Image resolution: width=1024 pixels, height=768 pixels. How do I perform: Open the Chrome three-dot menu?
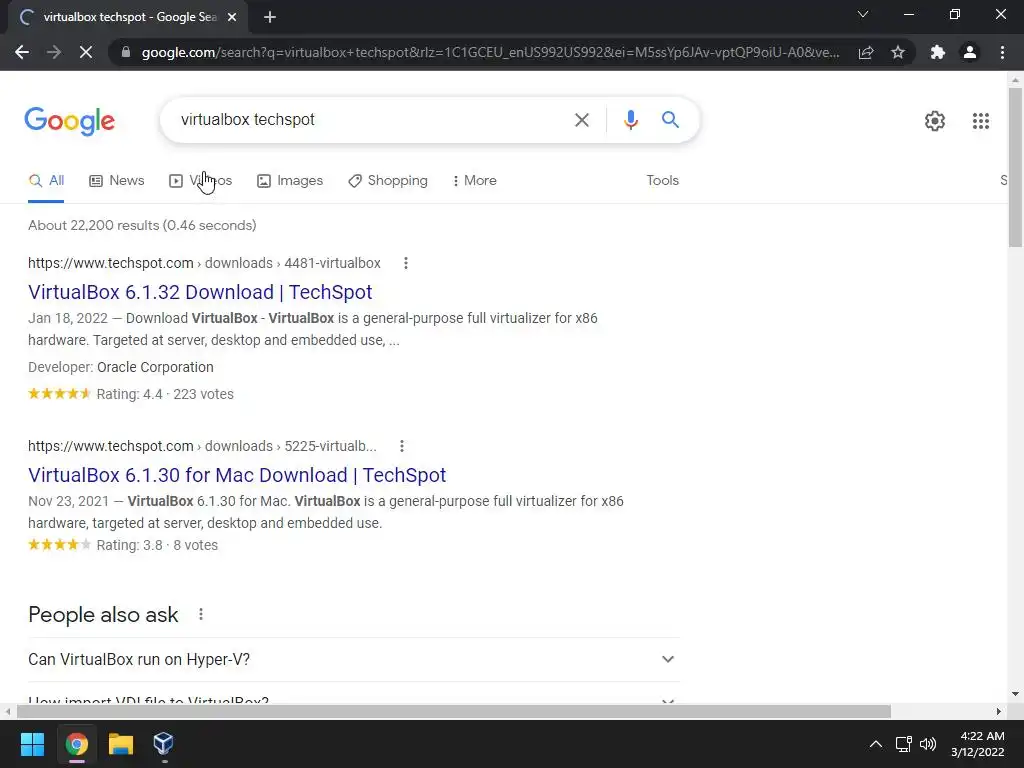click(1002, 52)
